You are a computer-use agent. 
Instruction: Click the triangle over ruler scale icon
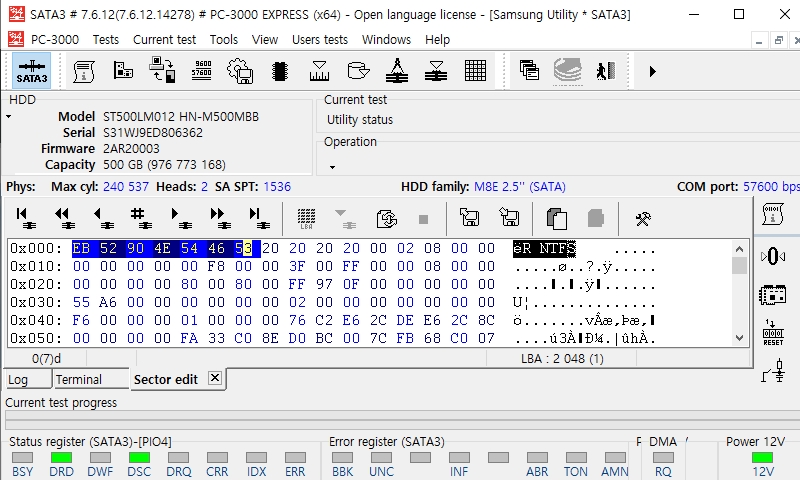[x=319, y=71]
